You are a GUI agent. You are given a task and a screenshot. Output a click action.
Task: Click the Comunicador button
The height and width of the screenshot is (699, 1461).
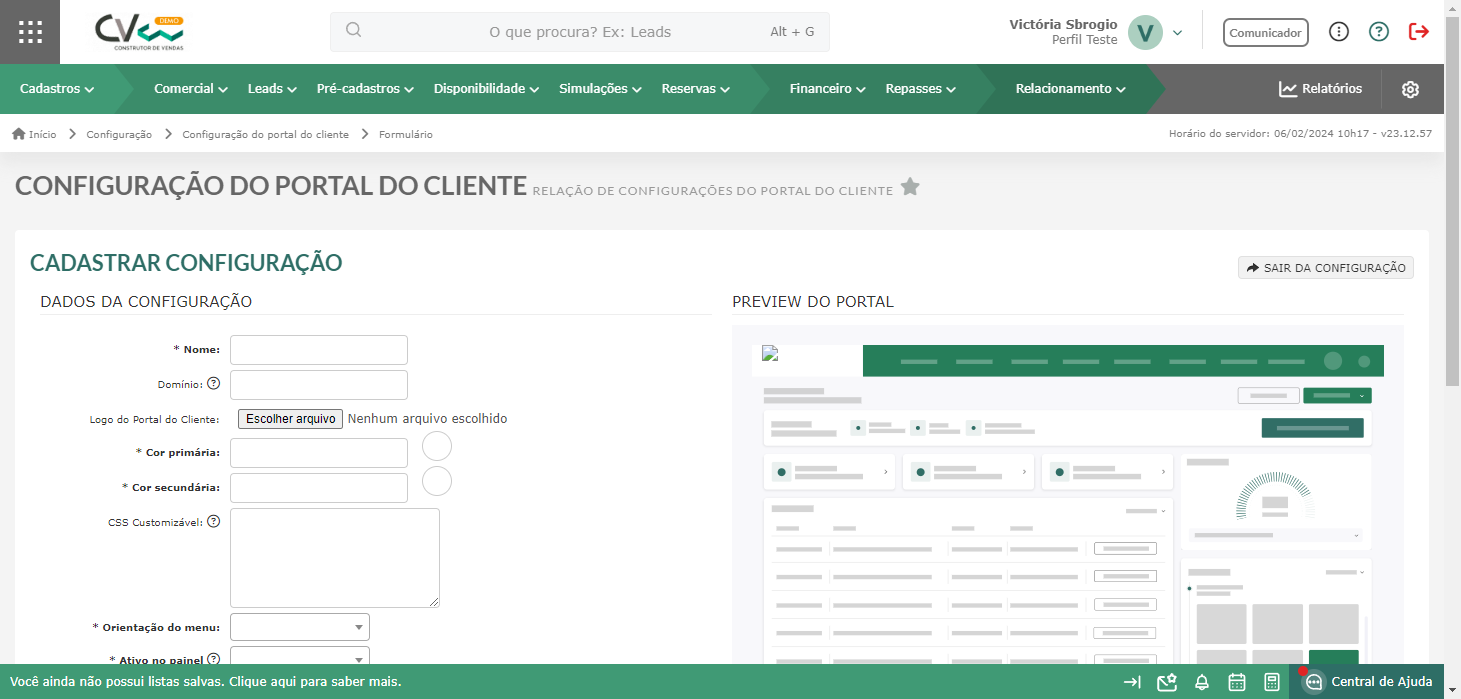[x=1266, y=32]
